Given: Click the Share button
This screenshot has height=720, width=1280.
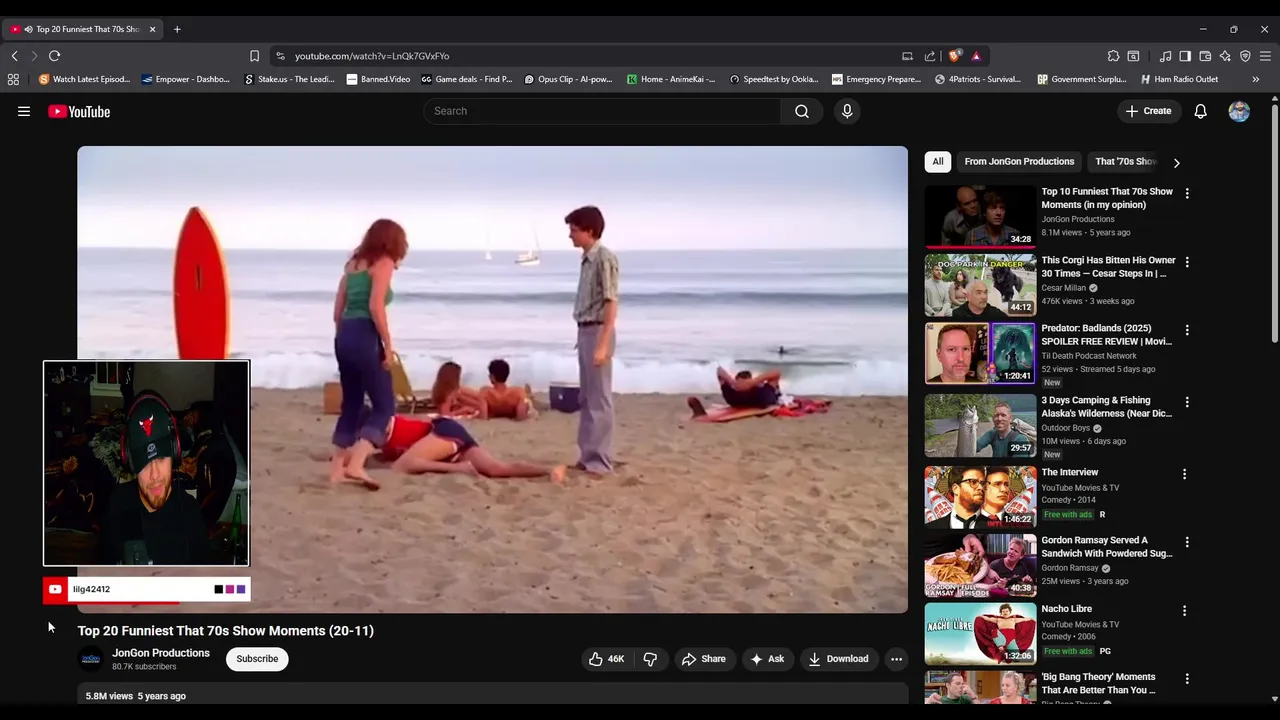Looking at the screenshot, I should pos(703,659).
